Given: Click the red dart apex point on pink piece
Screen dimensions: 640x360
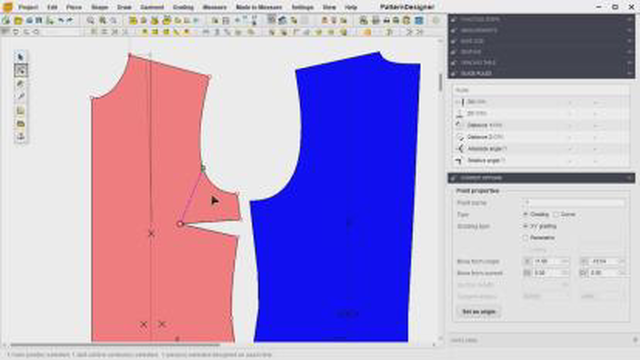Looking at the screenshot, I should (180, 224).
